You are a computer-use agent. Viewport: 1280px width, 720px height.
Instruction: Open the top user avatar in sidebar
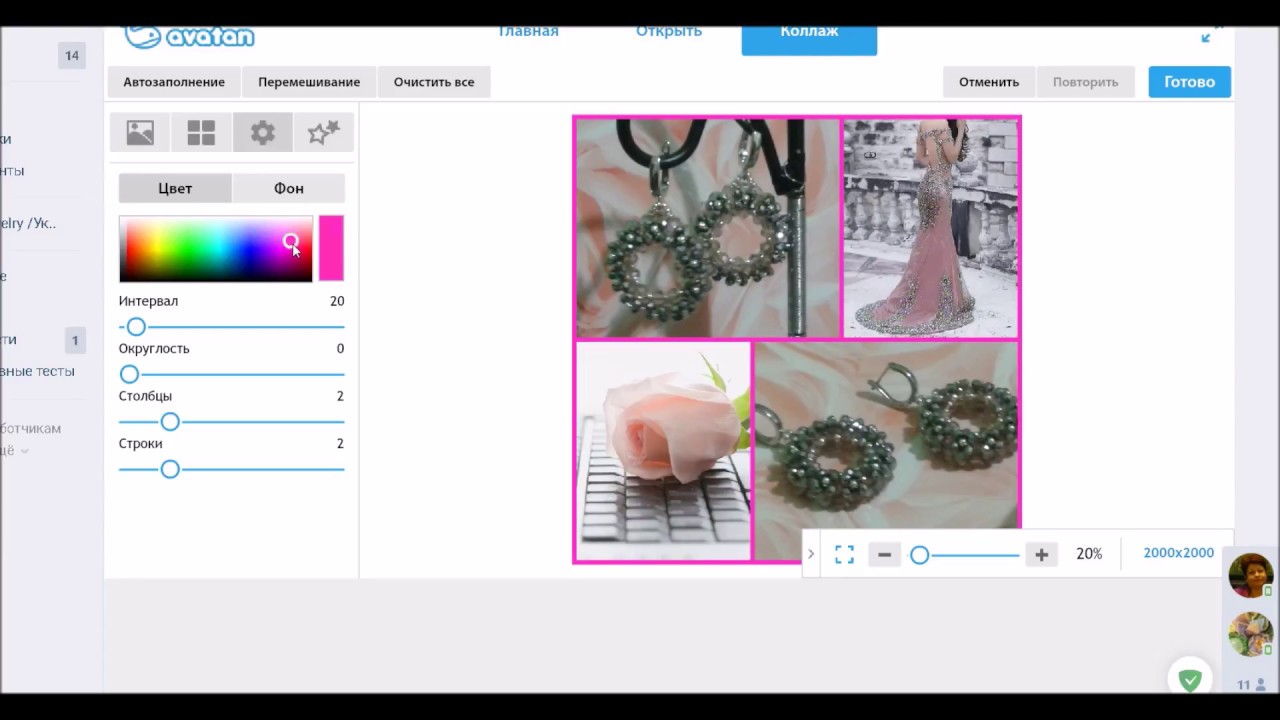(1250, 576)
